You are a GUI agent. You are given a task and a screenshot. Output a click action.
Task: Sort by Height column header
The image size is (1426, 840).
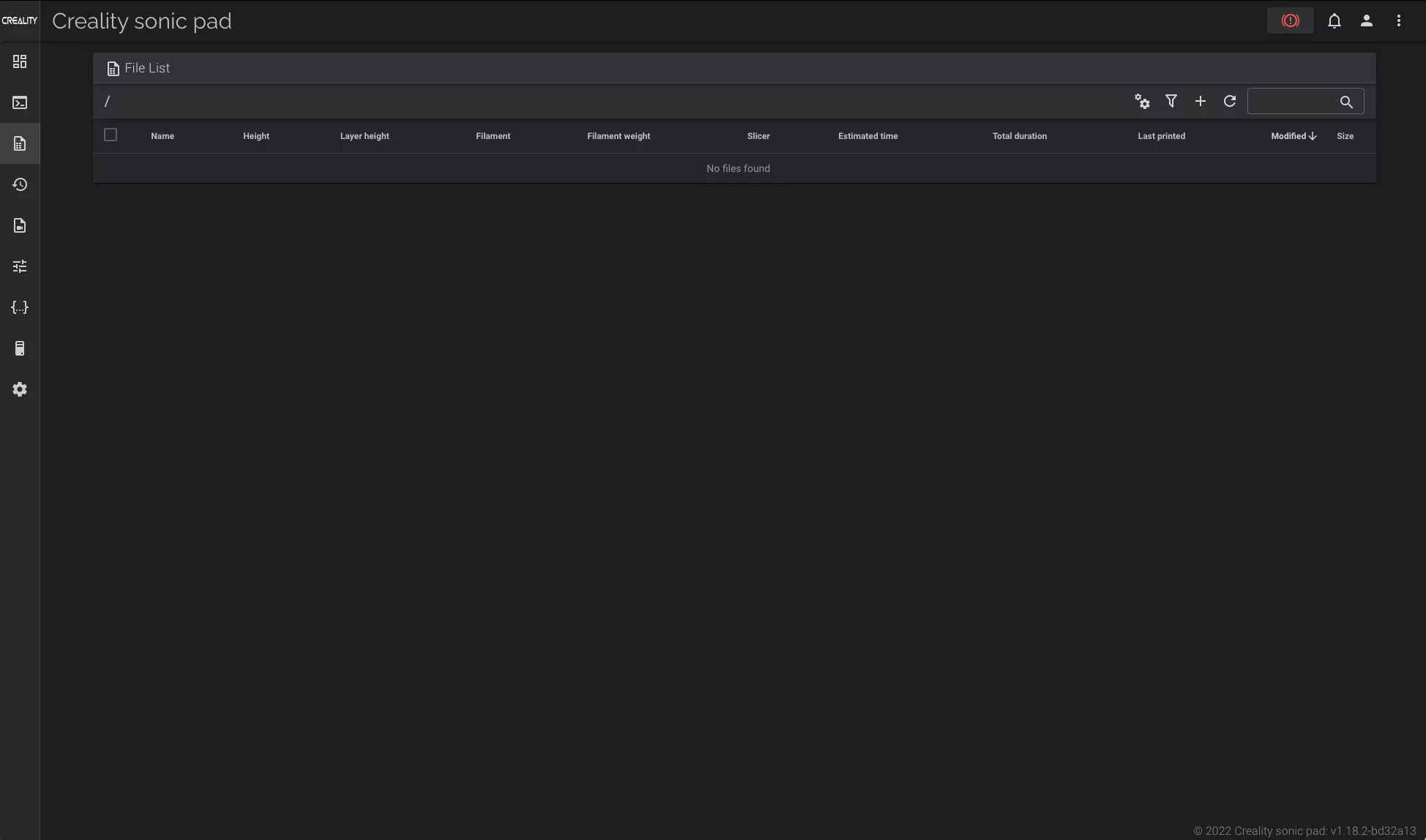click(x=256, y=136)
